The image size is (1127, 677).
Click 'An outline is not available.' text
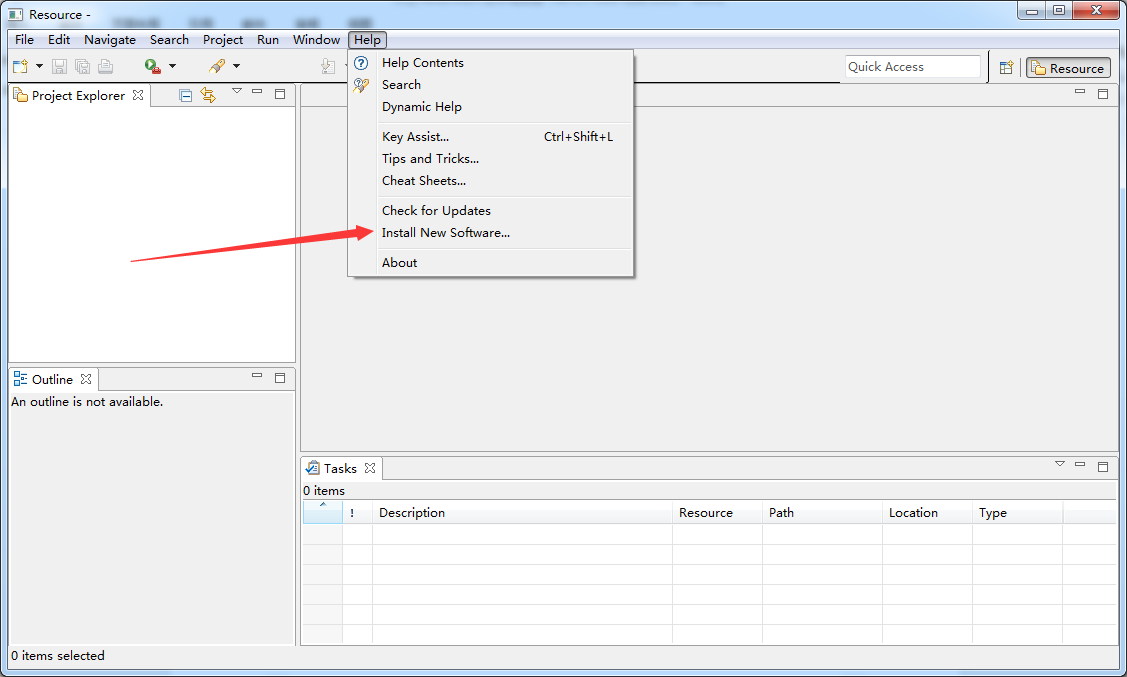[x=87, y=402]
